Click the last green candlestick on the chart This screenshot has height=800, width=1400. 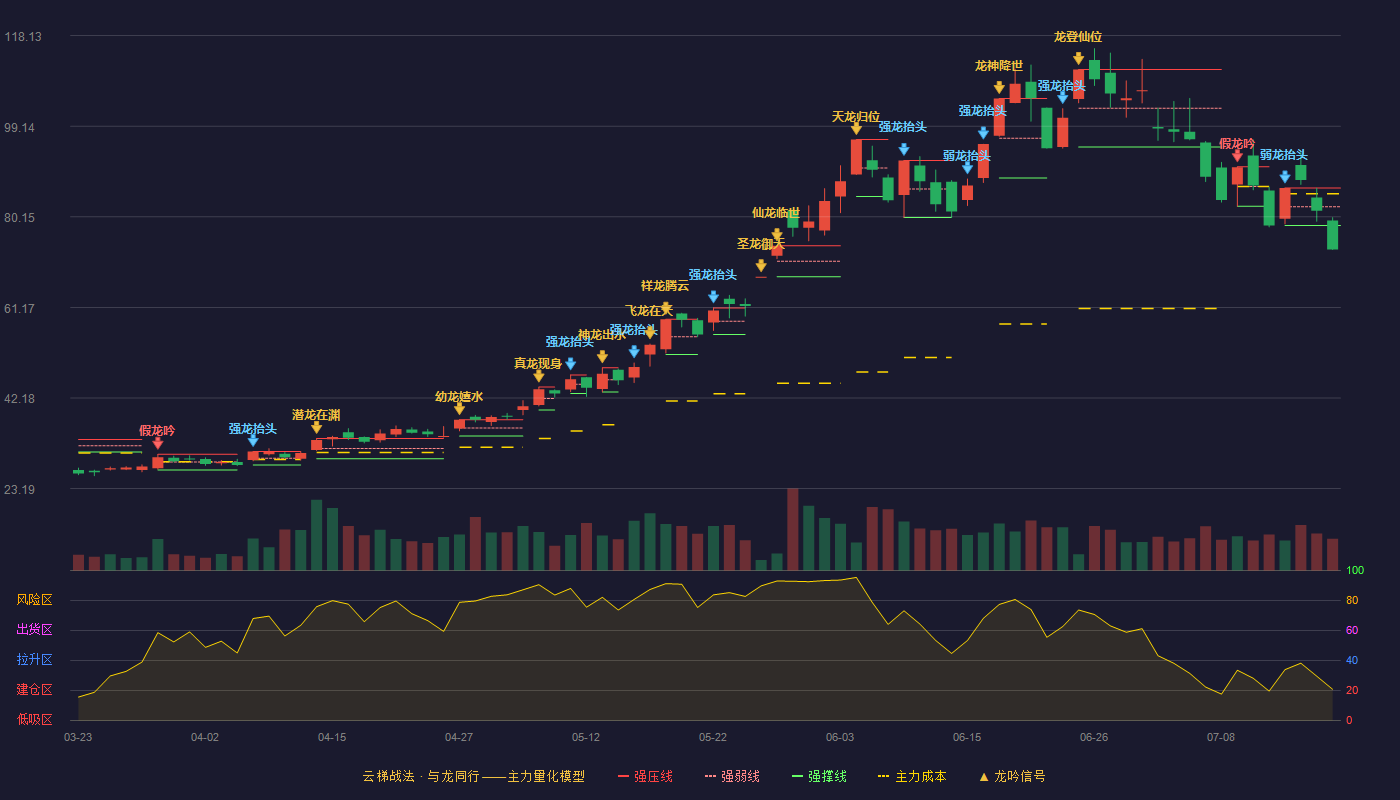click(1332, 234)
